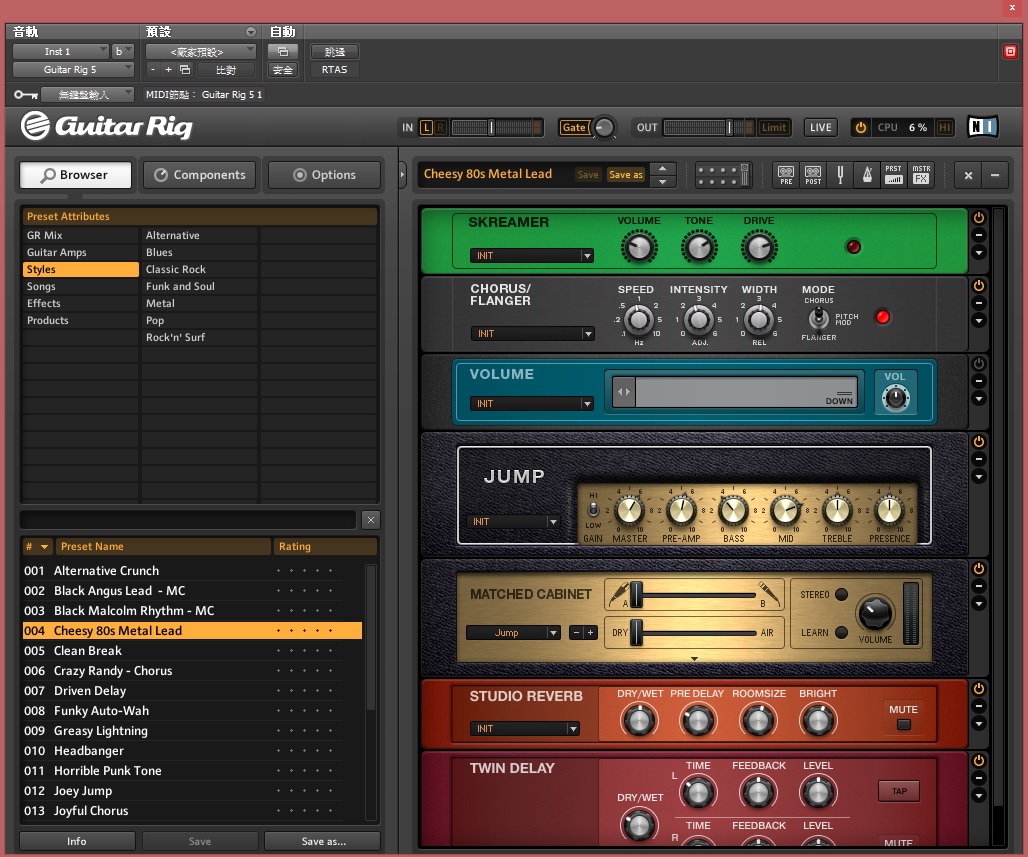This screenshot has width=1028, height=857.
Task: Sort presets by Rating column
Action: point(325,546)
